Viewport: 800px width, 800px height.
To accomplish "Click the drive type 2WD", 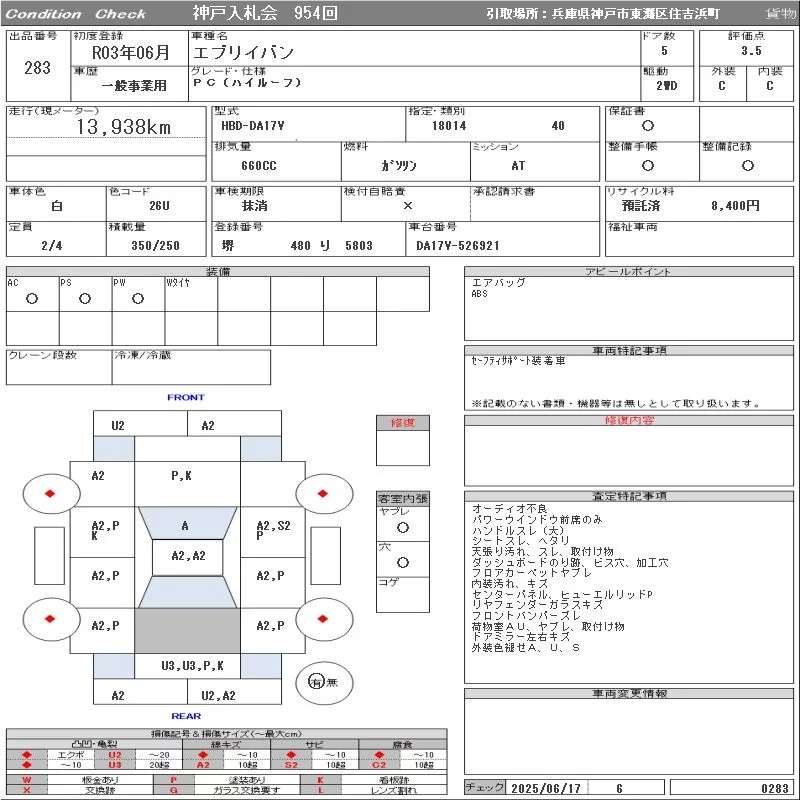I will tap(666, 85).
